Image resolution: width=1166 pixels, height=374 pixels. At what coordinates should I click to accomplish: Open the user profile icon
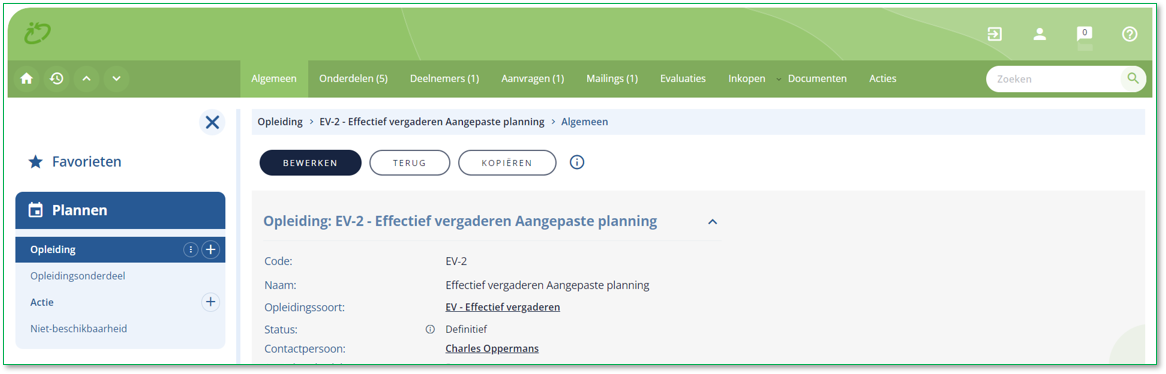click(x=1040, y=34)
